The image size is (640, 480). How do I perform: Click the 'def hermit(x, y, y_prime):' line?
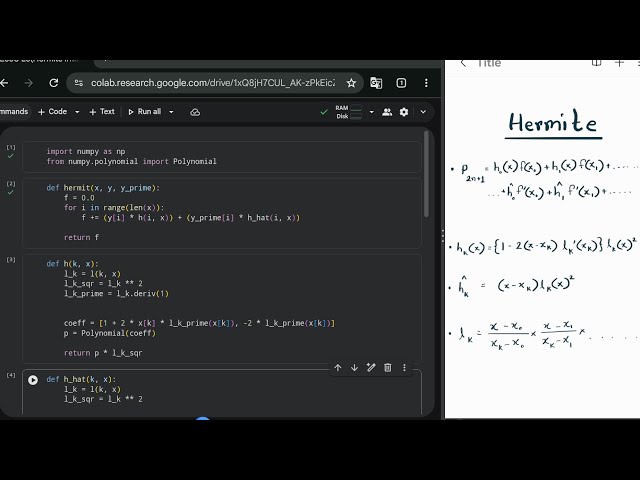tap(103, 188)
